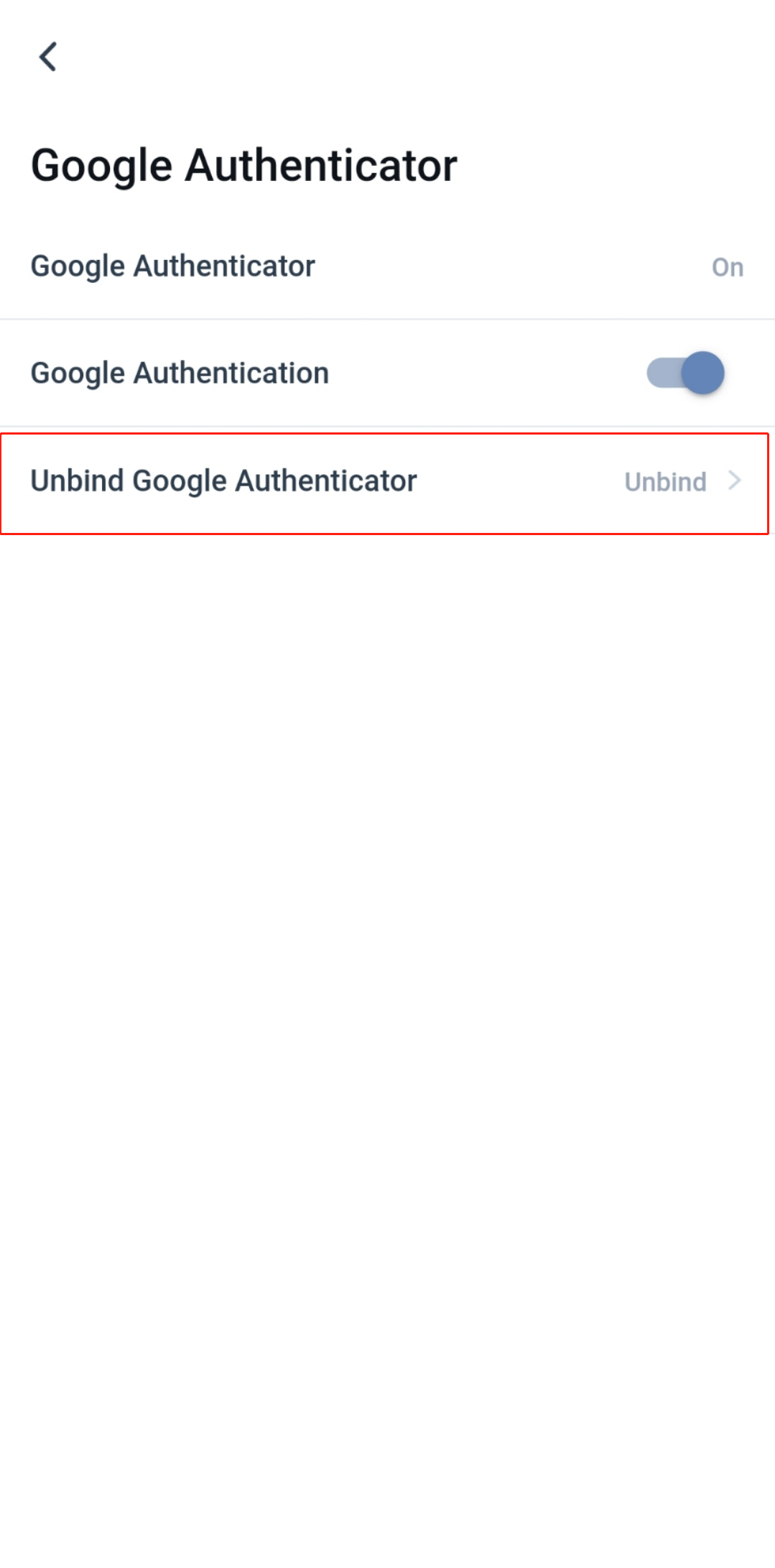Select the highlighted Unbind Google Authenticator entry

[x=385, y=483]
